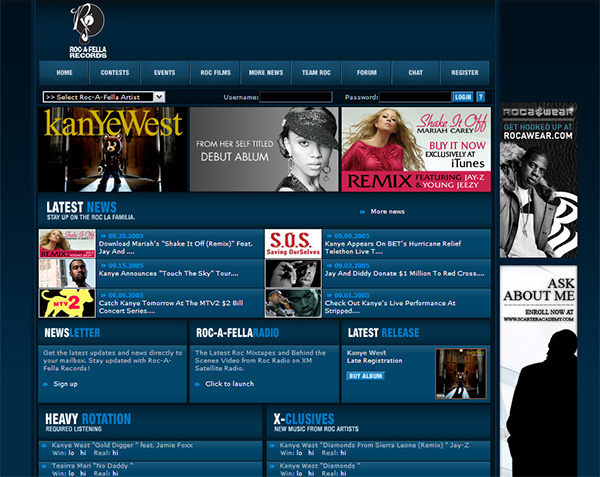Click the Kanye live performance news thumbnail
The height and width of the screenshot is (477, 600).
pos(293,303)
